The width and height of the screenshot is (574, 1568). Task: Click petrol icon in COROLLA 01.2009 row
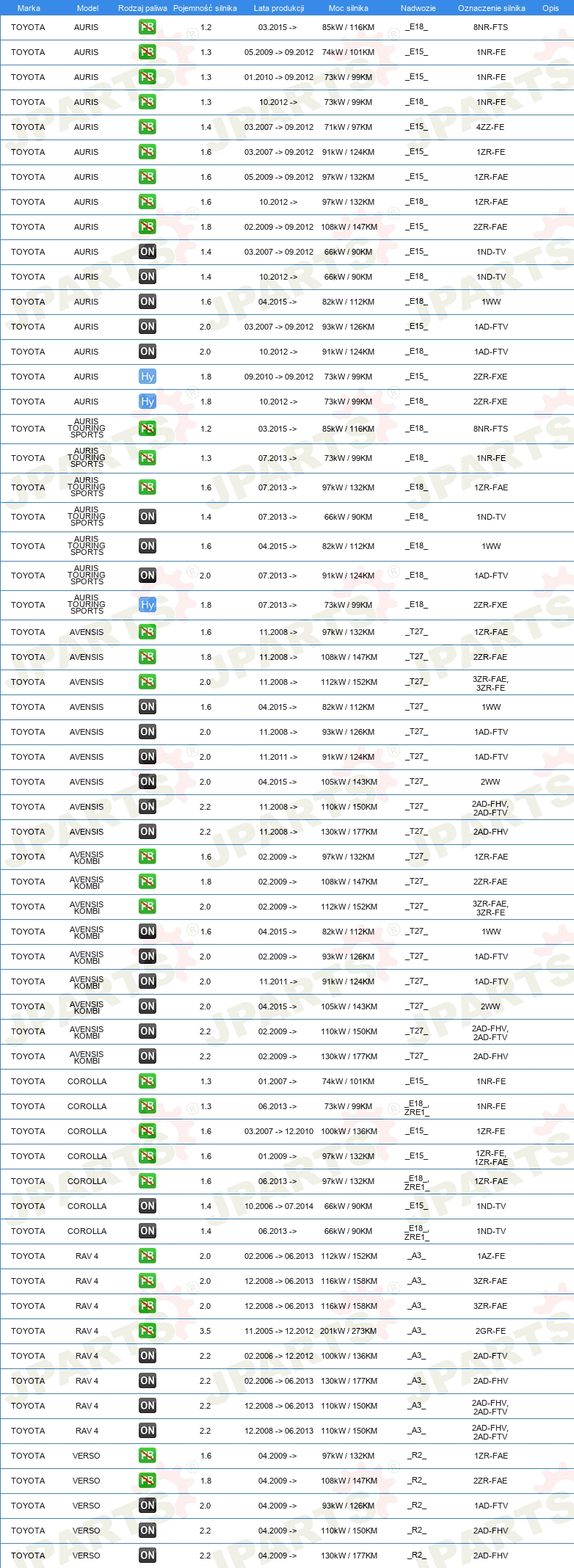tap(147, 1156)
